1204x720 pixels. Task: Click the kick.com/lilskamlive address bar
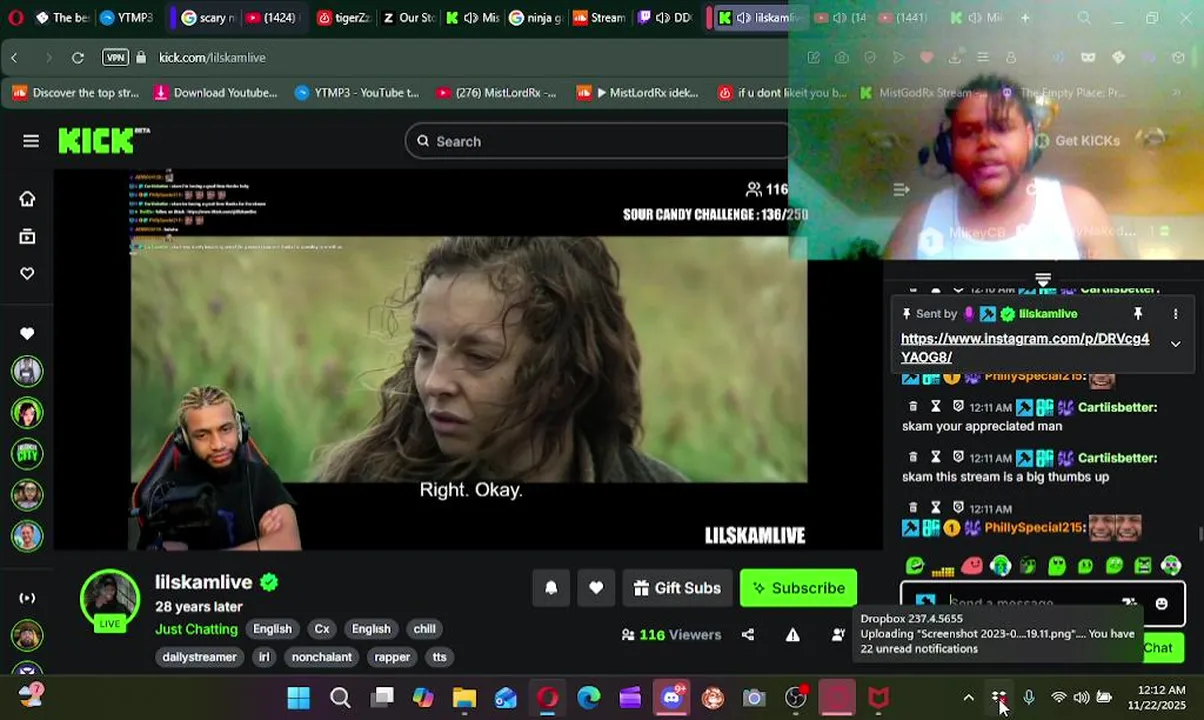[212, 58]
